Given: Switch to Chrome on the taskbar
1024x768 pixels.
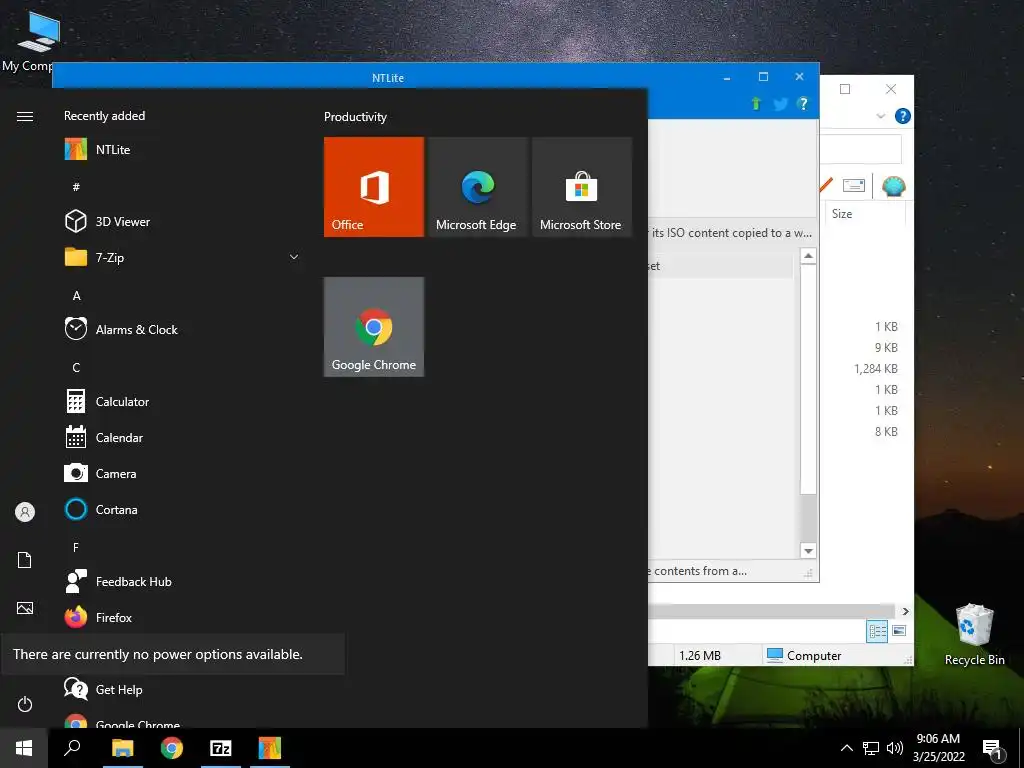Looking at the screenshot, I should [x=172, y=748].
